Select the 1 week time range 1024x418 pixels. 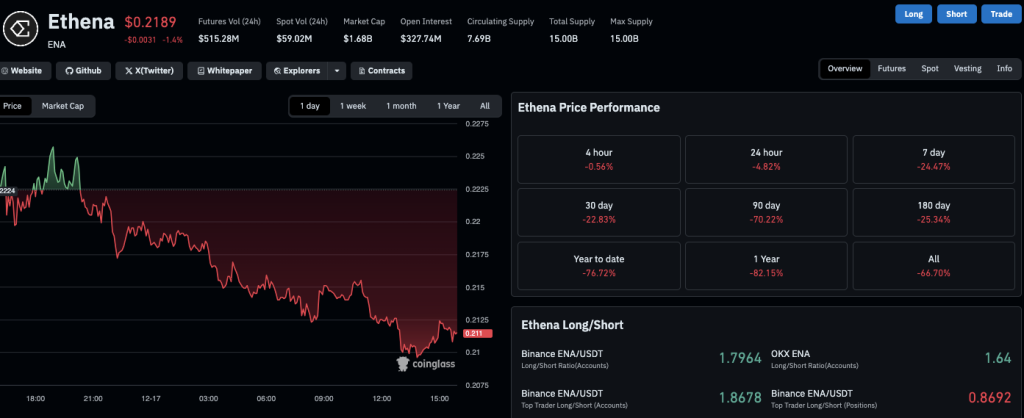pos(352,106)
